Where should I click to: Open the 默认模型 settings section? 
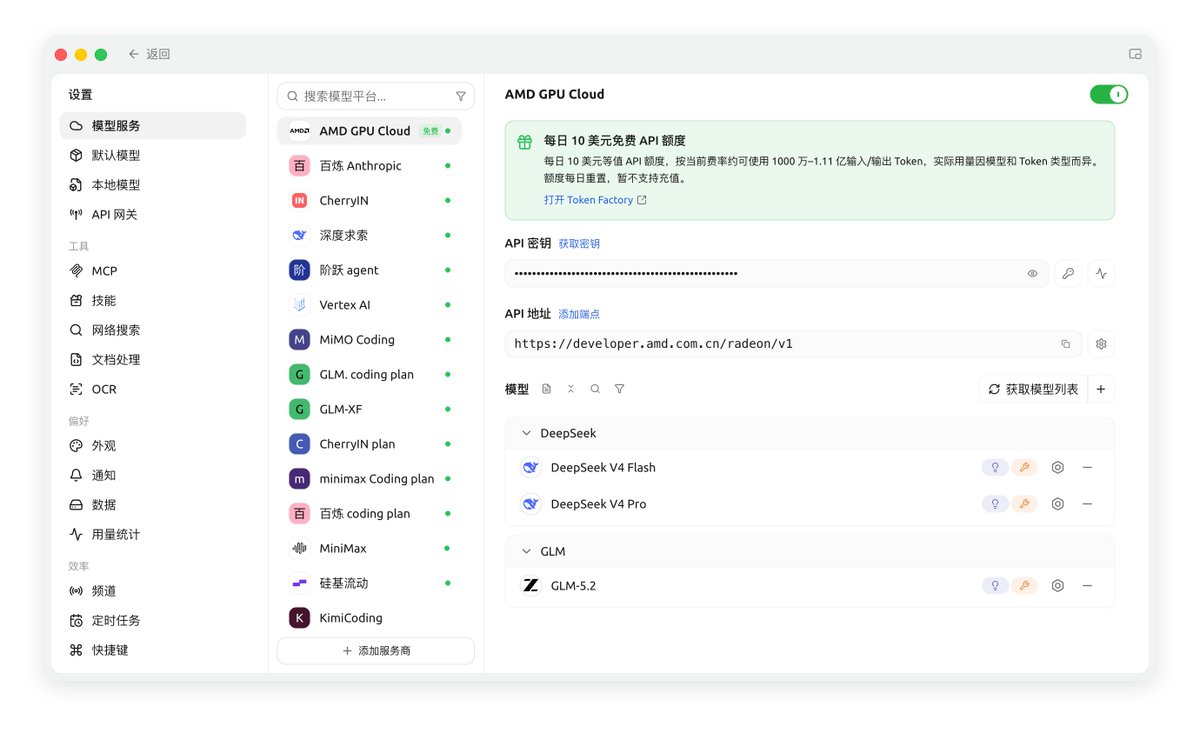(x=153, y=155)
